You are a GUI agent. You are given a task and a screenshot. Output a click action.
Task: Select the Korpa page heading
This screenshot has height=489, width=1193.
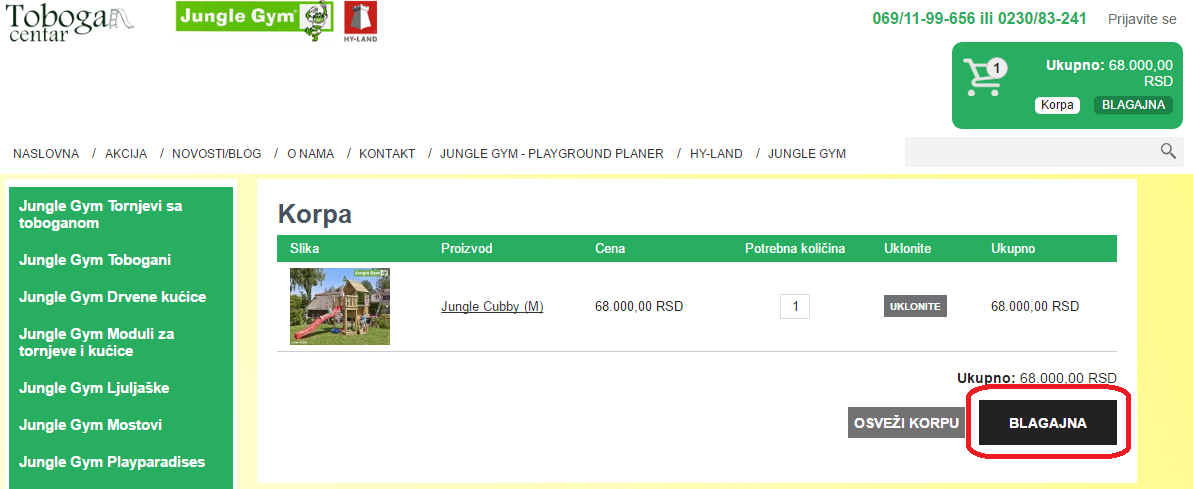315,214
